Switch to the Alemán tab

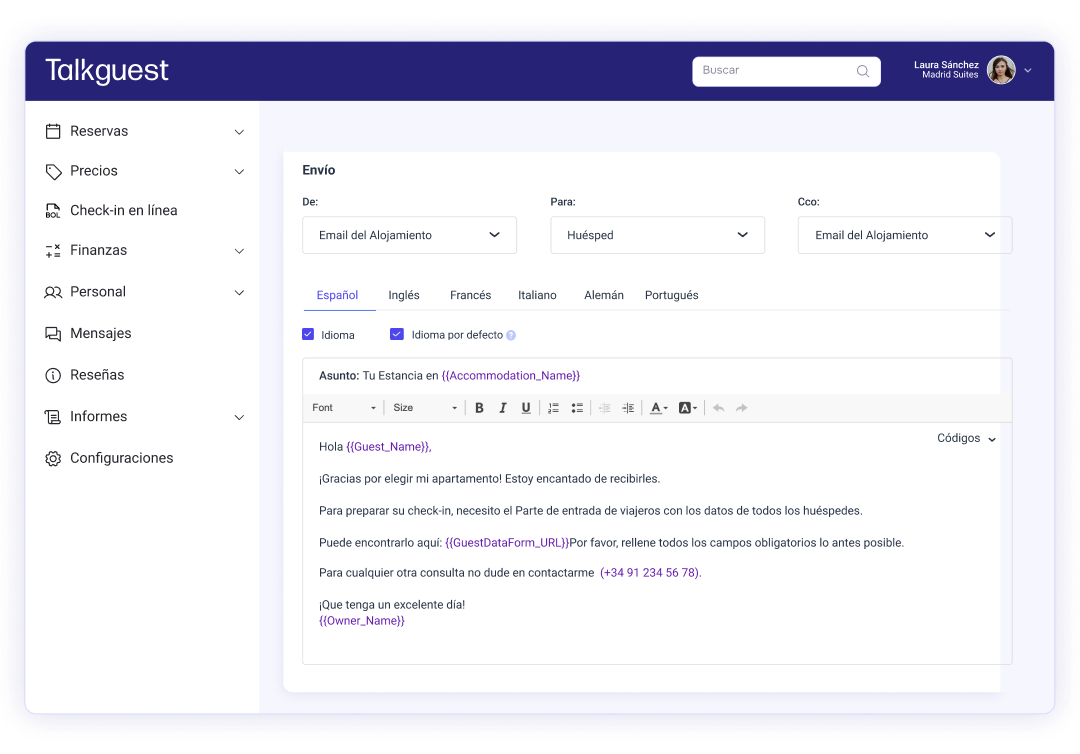tap(604, 295)
